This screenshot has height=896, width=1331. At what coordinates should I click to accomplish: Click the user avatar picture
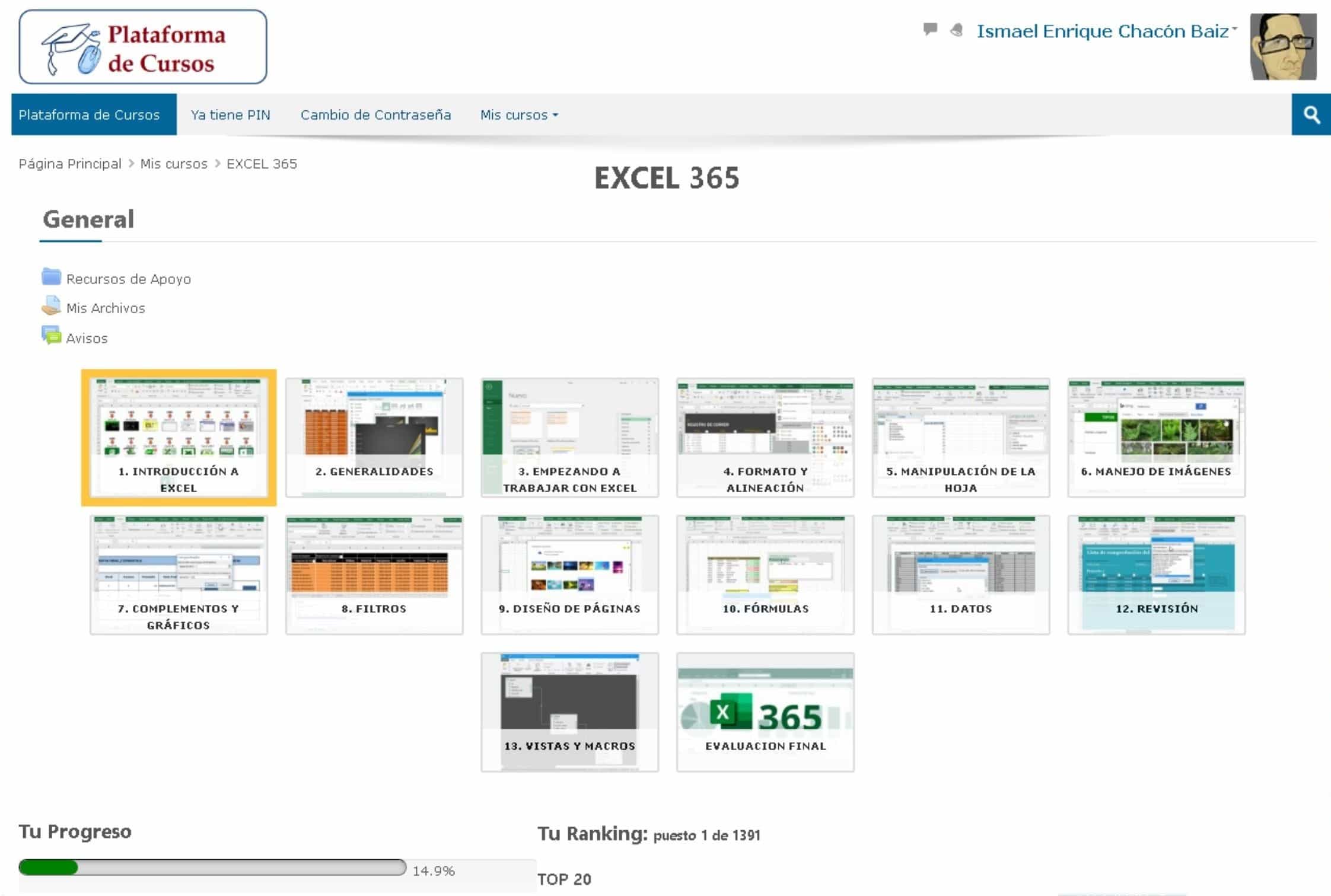coord(1282,47)
